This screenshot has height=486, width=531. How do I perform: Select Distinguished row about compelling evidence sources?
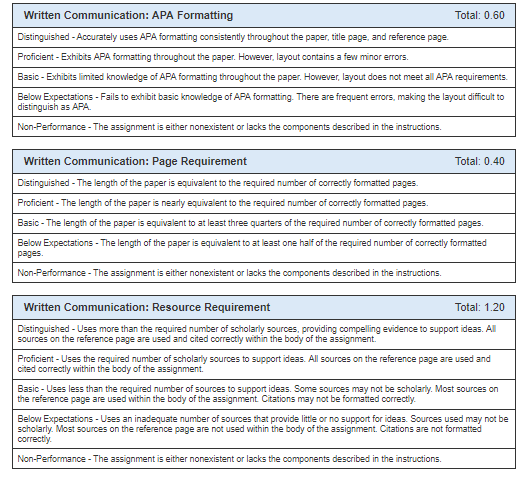(264, 334)
